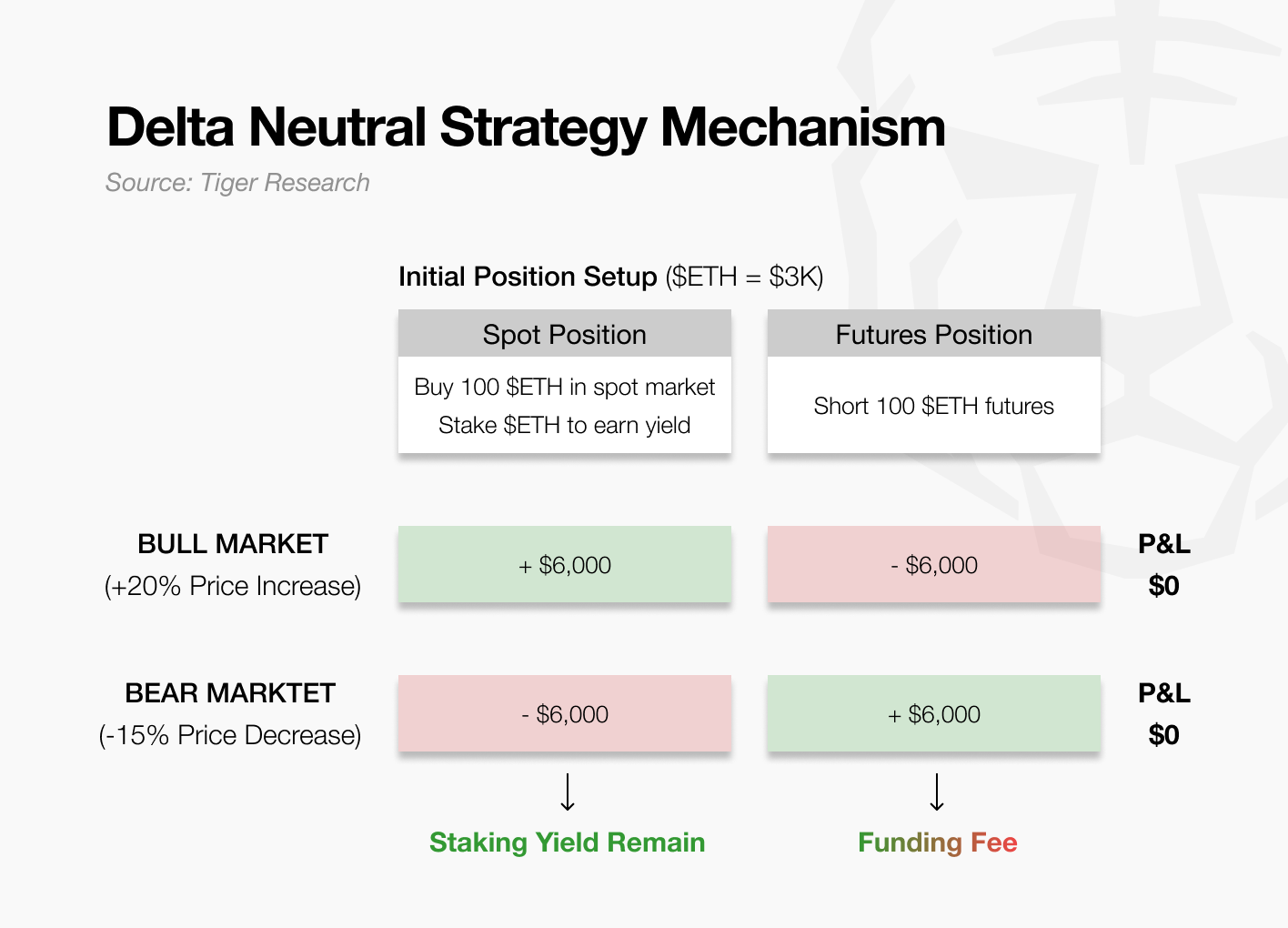Viewport: 1288px width, 928px height.
Task: Click the Source: Tiger Research caption
Action: click(x=237, y=183)
